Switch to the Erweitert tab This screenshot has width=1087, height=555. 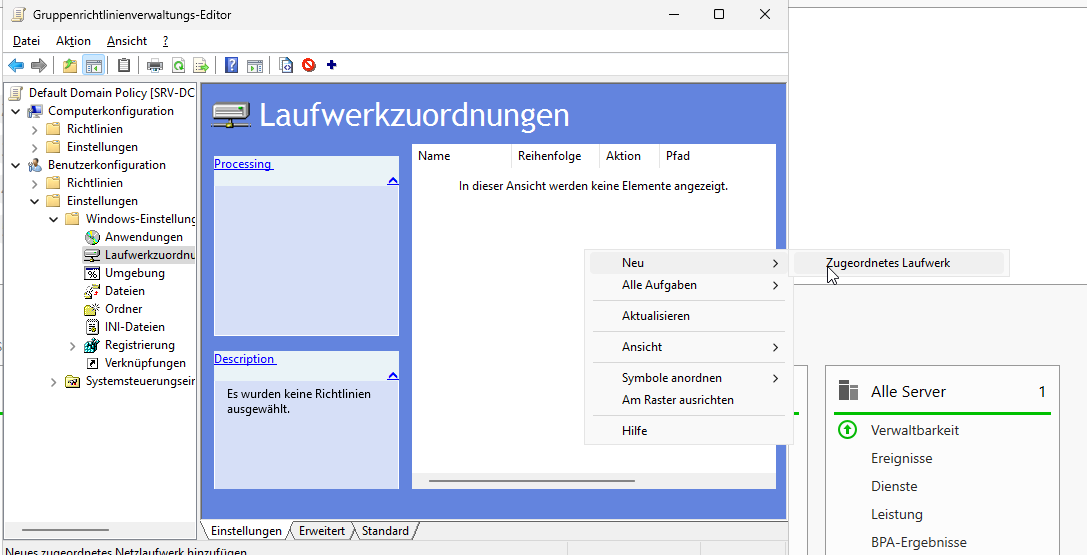[321, 531]
